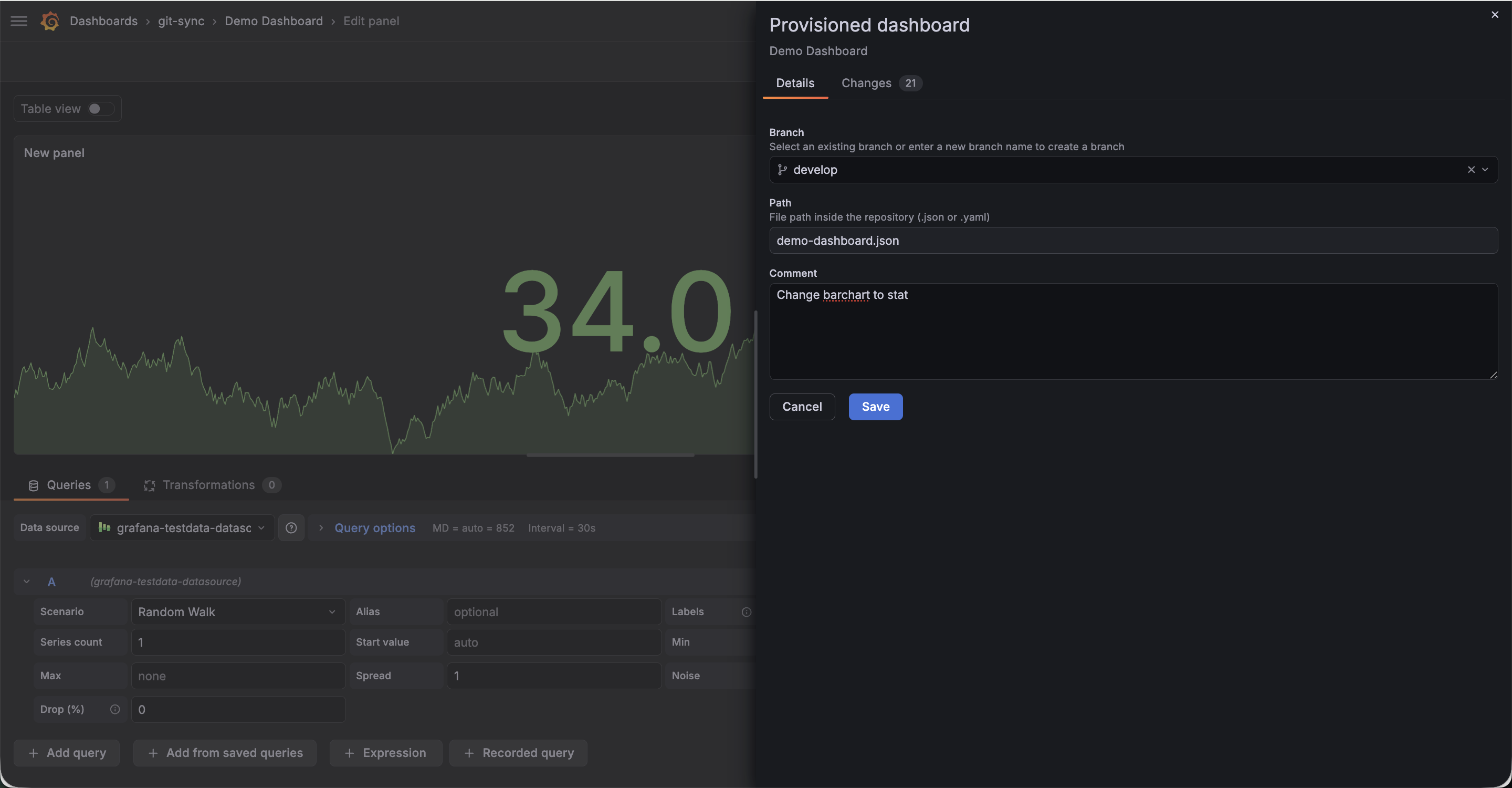
Task: Open the main navigation hamburger menu
Action: (18, 20)
